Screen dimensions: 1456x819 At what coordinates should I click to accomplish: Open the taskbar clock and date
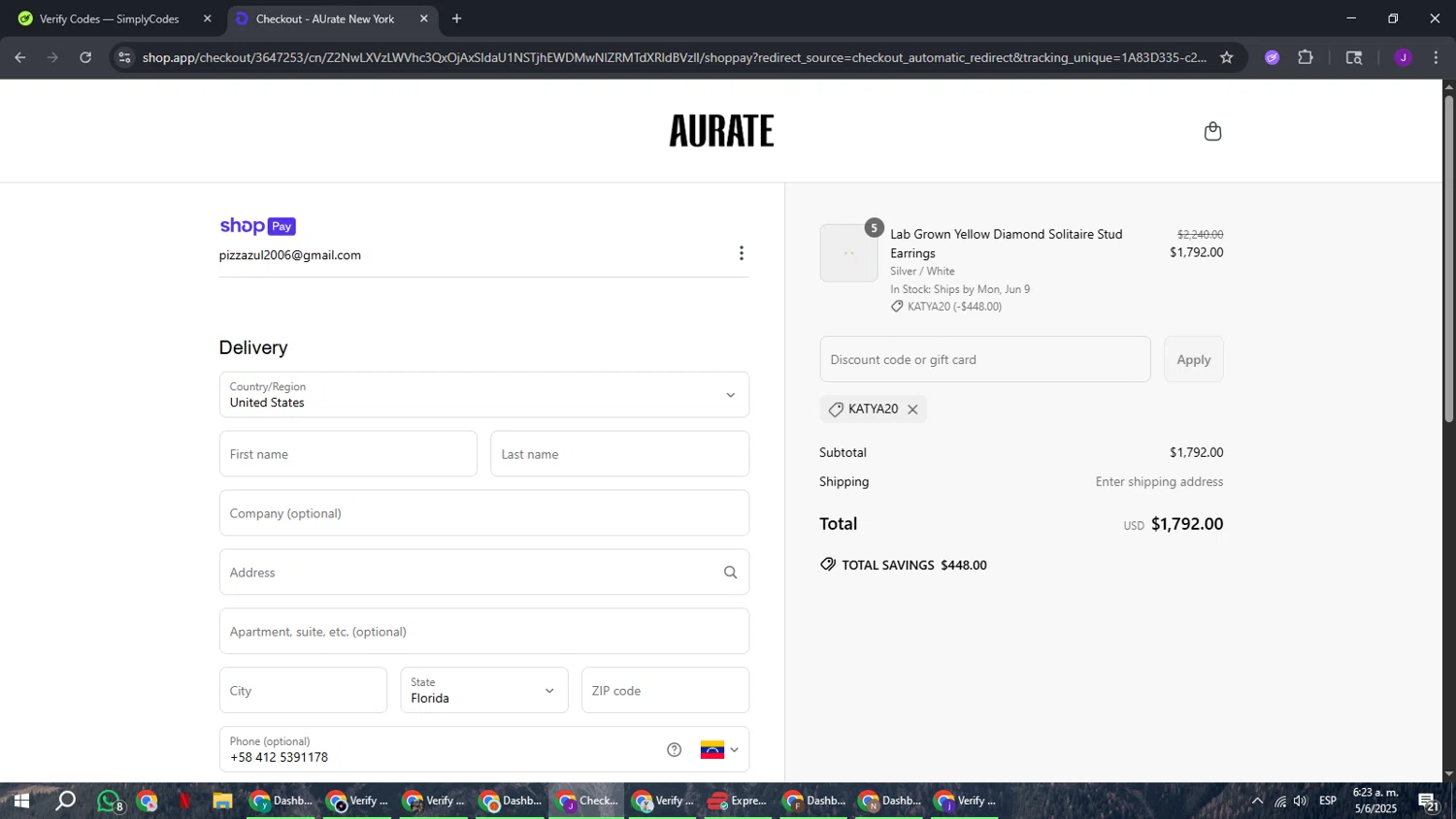pyautogui.click(x=1375, y=802)
